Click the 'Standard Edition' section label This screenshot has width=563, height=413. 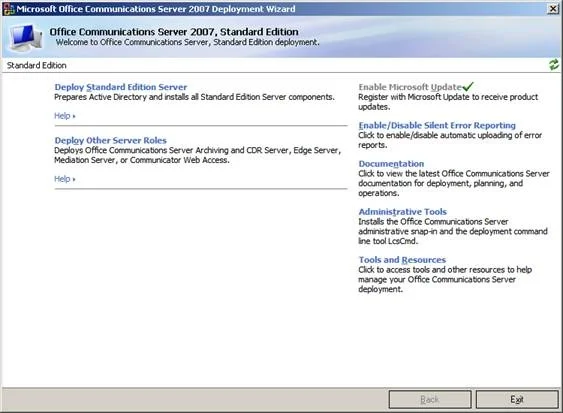coord(37,65)
